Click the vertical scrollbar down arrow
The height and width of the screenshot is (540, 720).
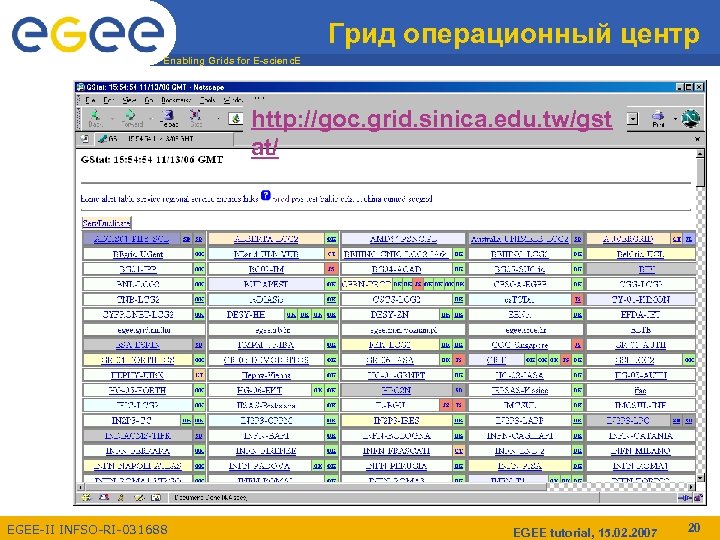(700, 478)
